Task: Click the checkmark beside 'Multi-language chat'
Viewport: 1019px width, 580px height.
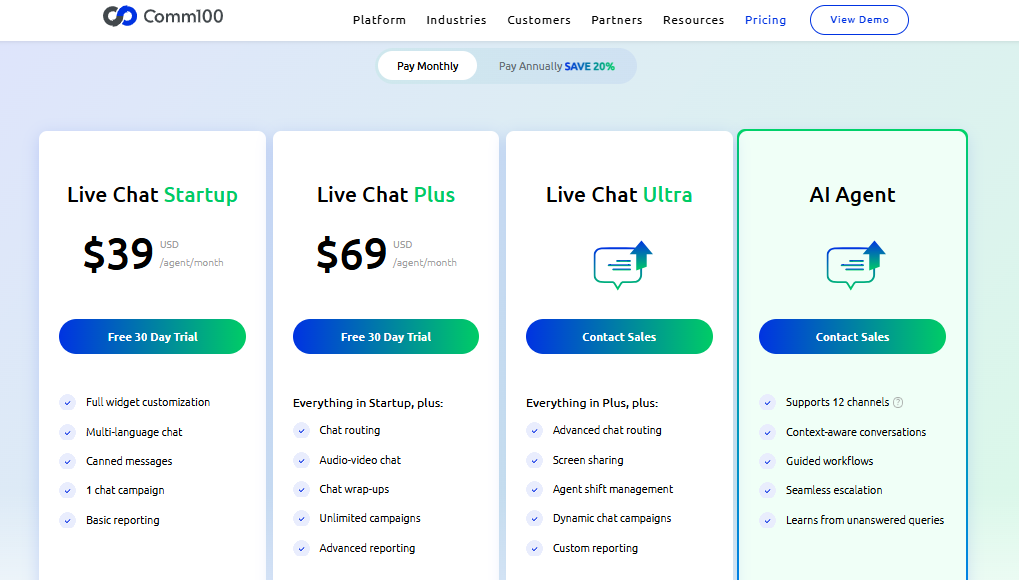Action: point(67,431)
